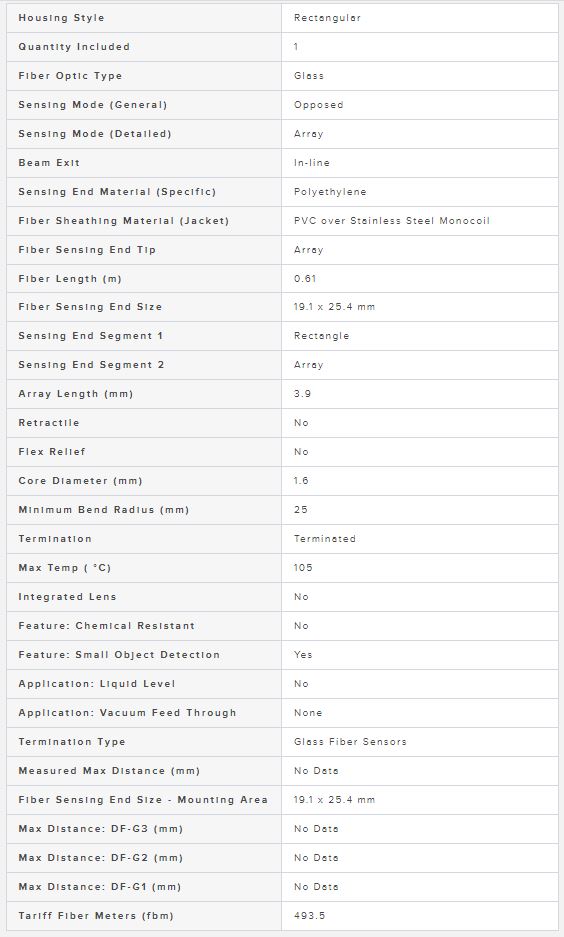Select the Polyethylene material value

click(x=330, y=192)
